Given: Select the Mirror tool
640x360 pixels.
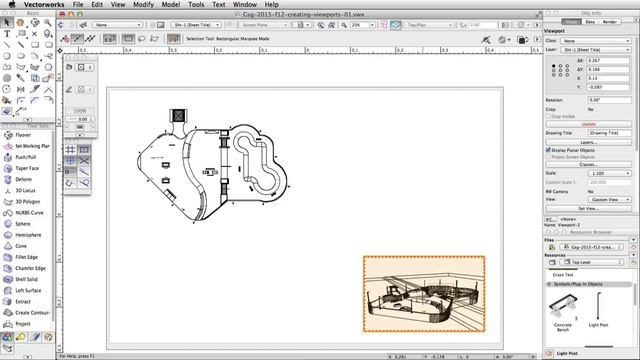Looking at the screenshot, I should tap(20, 89).
